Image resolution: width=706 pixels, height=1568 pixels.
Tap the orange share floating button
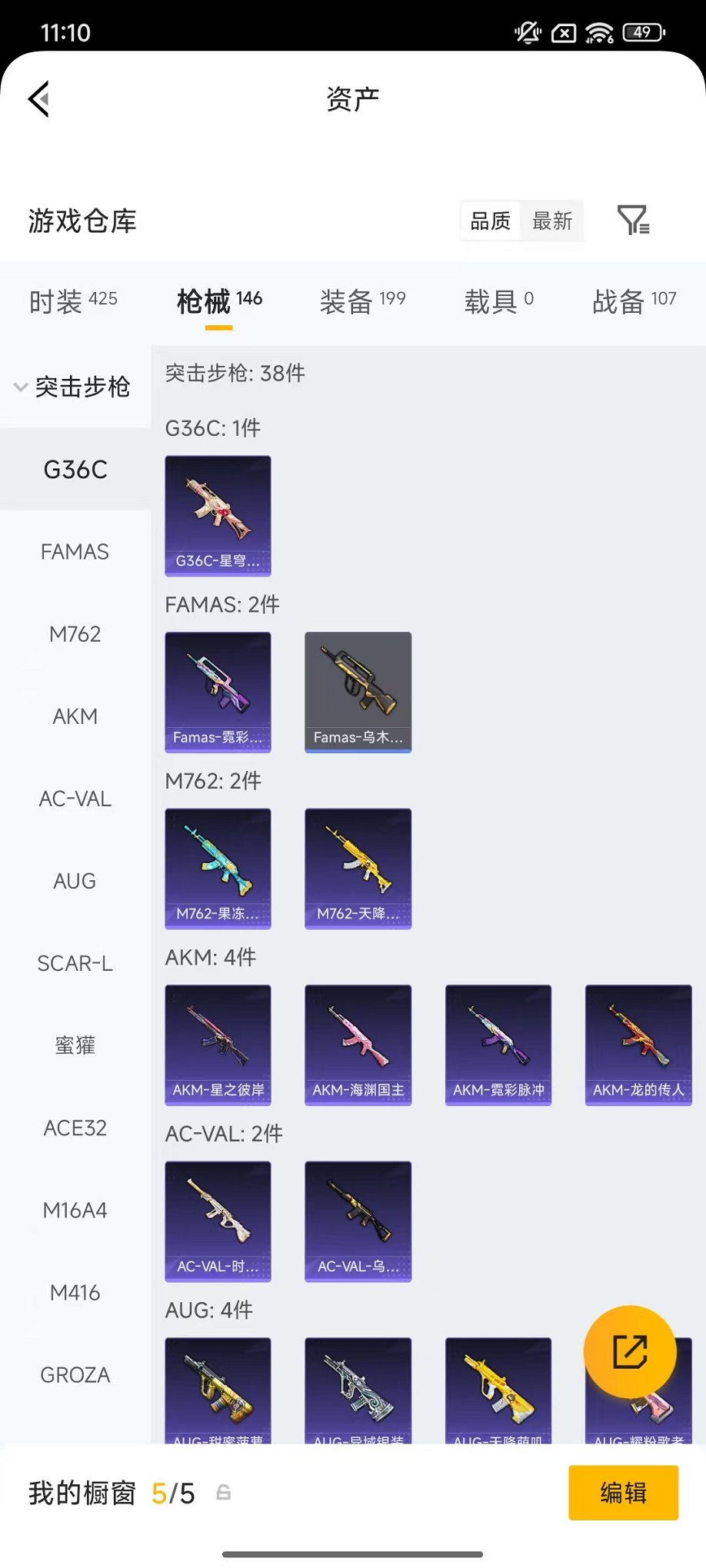[x=630, y=1352]
